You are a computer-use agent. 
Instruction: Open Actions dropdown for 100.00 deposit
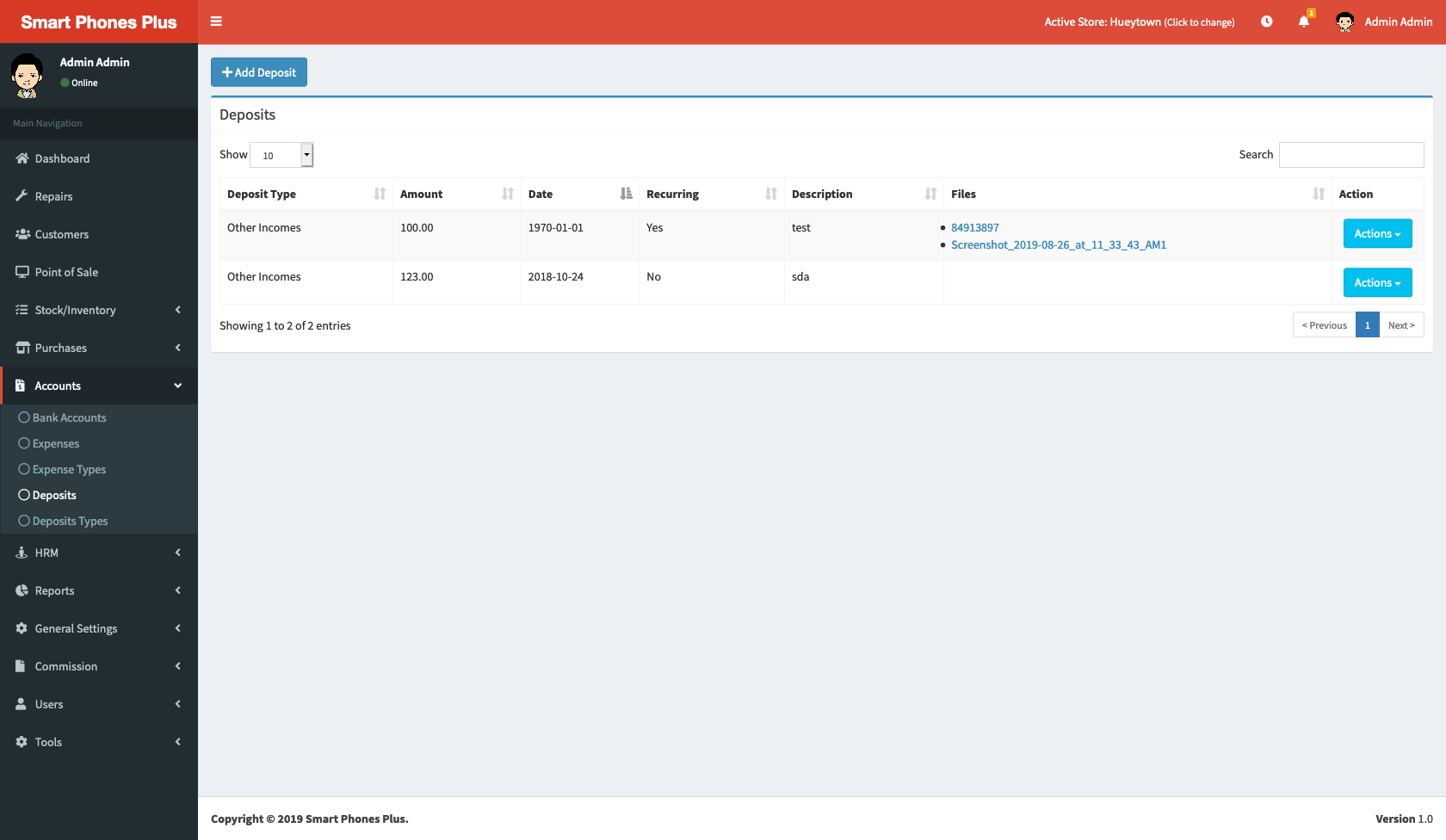[x=1377, y=233]
